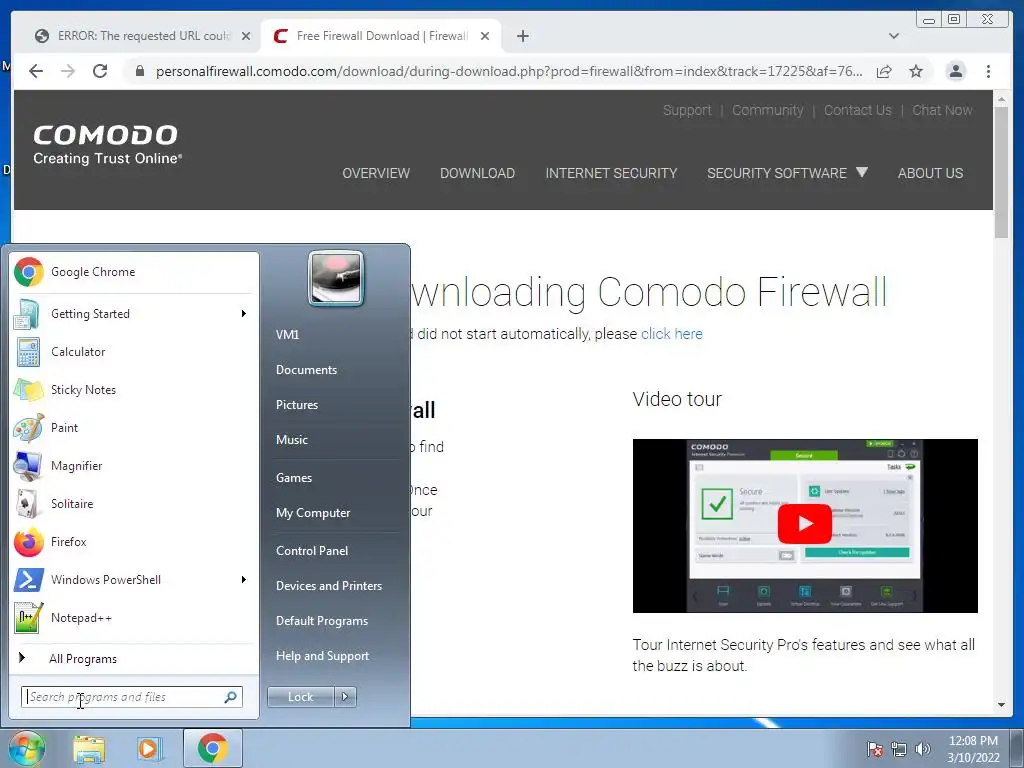Click the 'click here' download link
This screenshot has width=1024, height=768.
point(671,334)
